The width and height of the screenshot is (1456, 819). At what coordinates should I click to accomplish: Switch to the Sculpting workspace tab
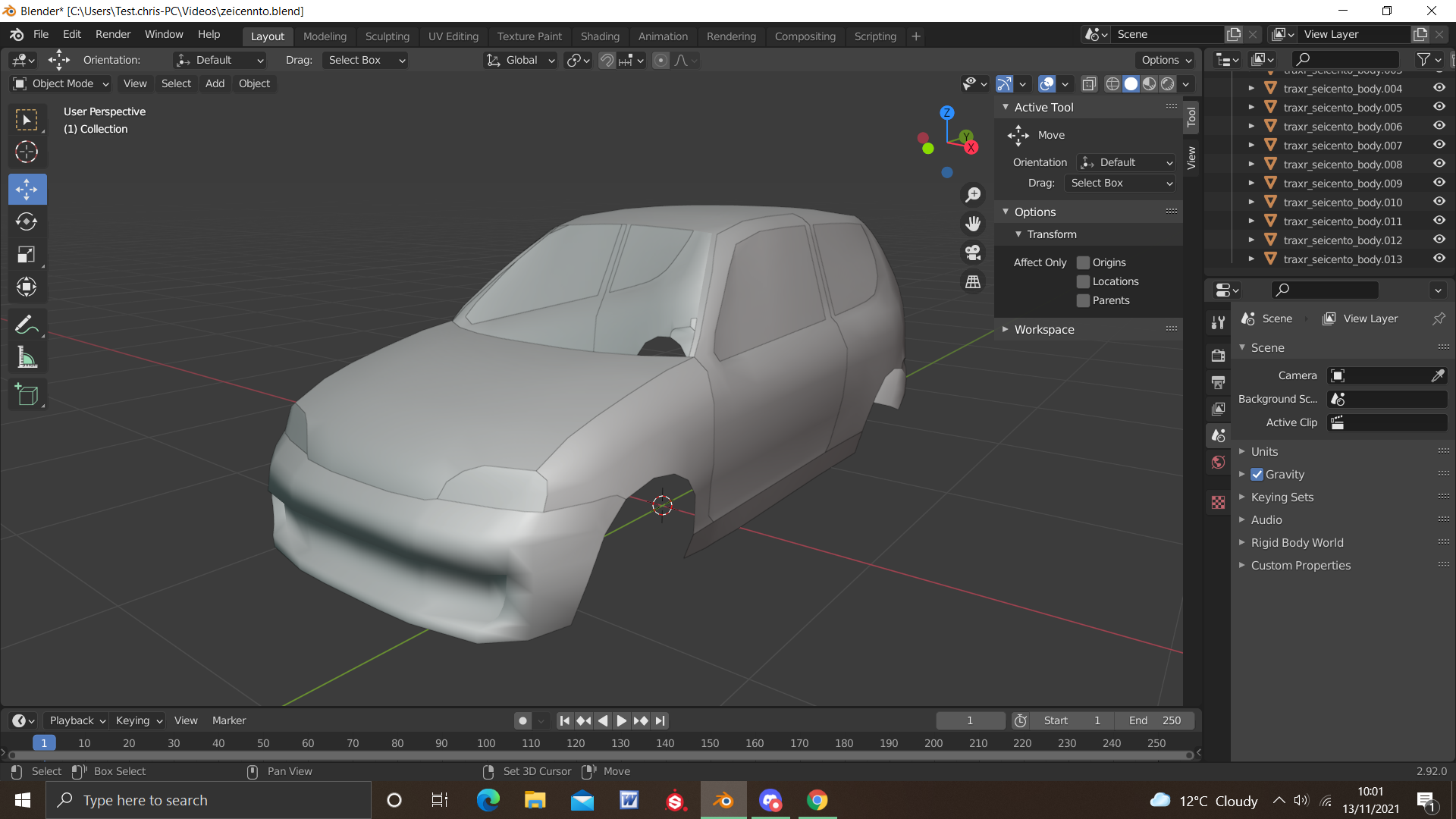387,36
